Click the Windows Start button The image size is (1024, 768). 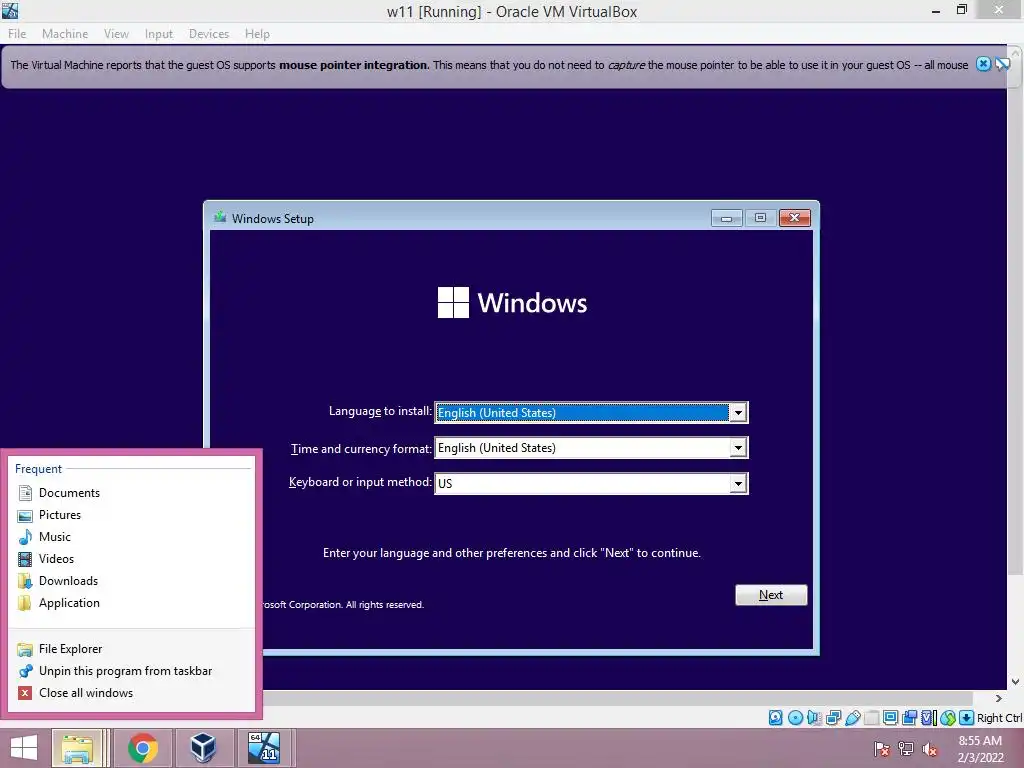tap(24, 748)
